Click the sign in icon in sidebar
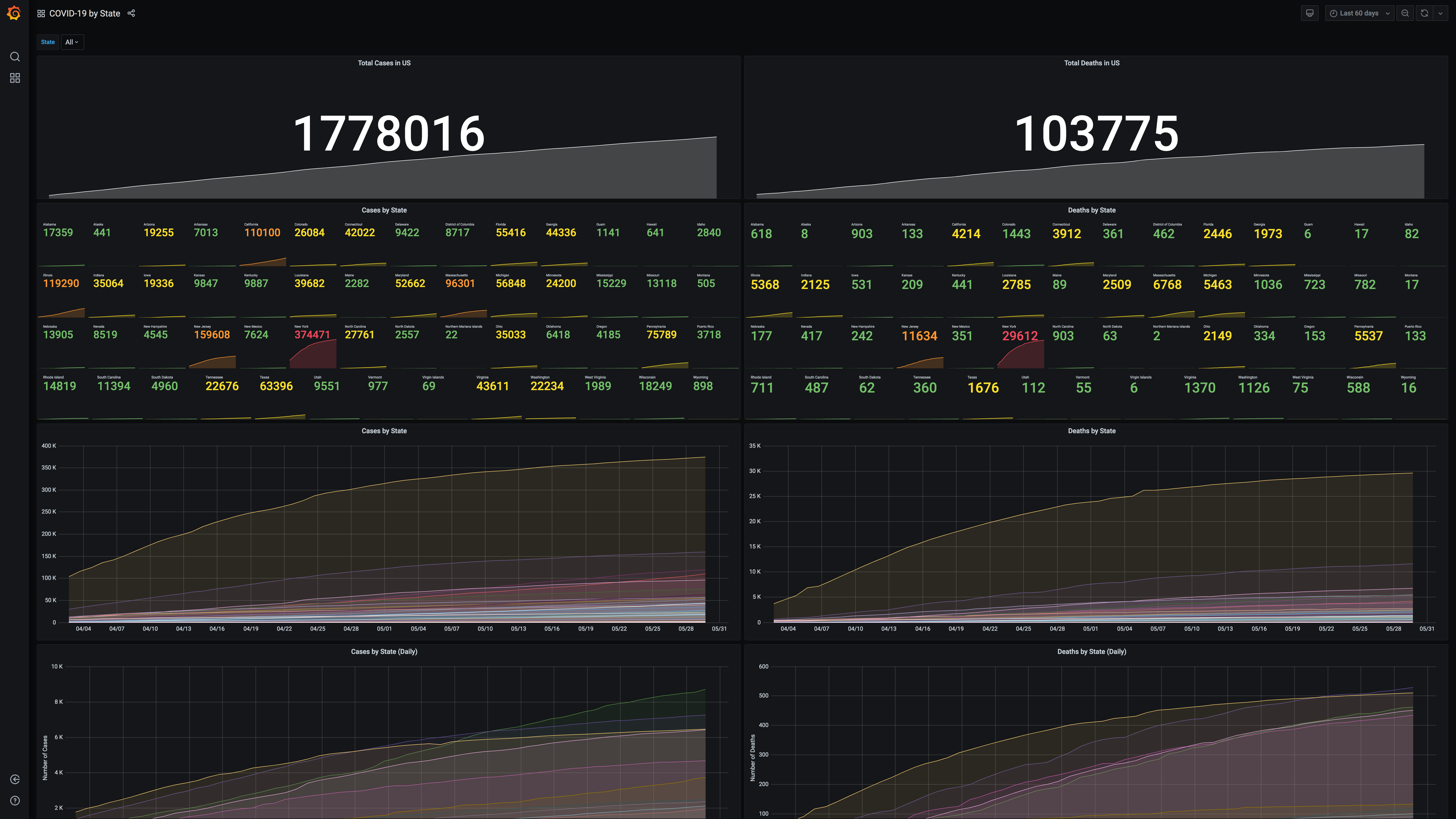 [15, 780]
